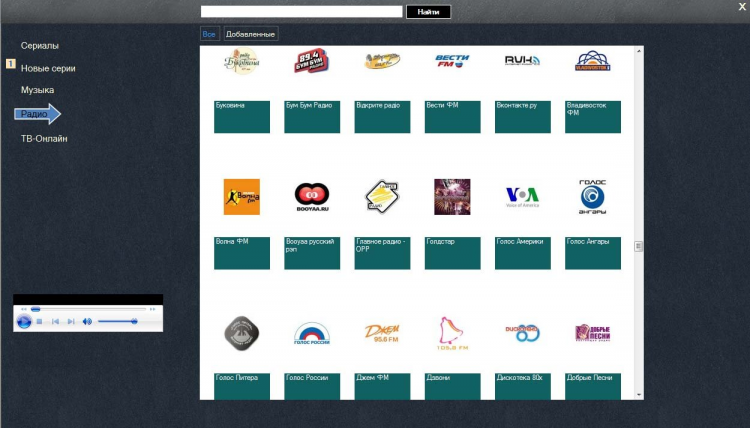Select the Добрые Песни logo
750x428 pixels.
[593, 333]
